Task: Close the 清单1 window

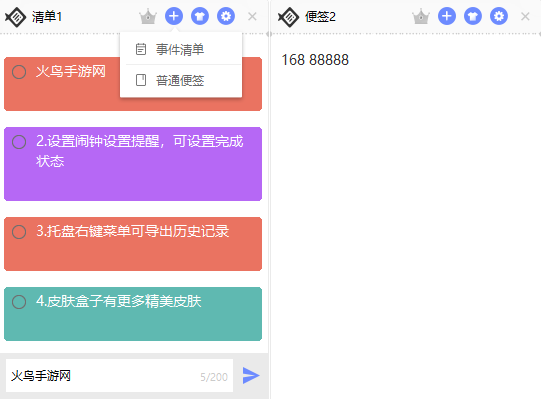Action: (252, 16)
